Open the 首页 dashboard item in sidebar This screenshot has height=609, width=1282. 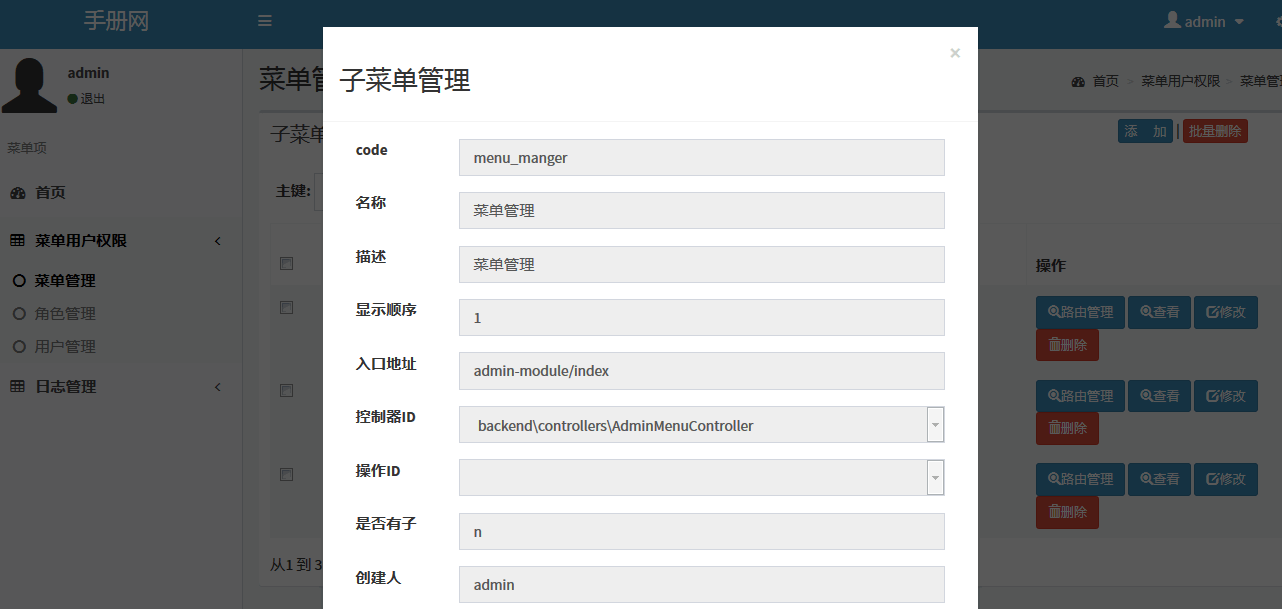pos(50,193)
